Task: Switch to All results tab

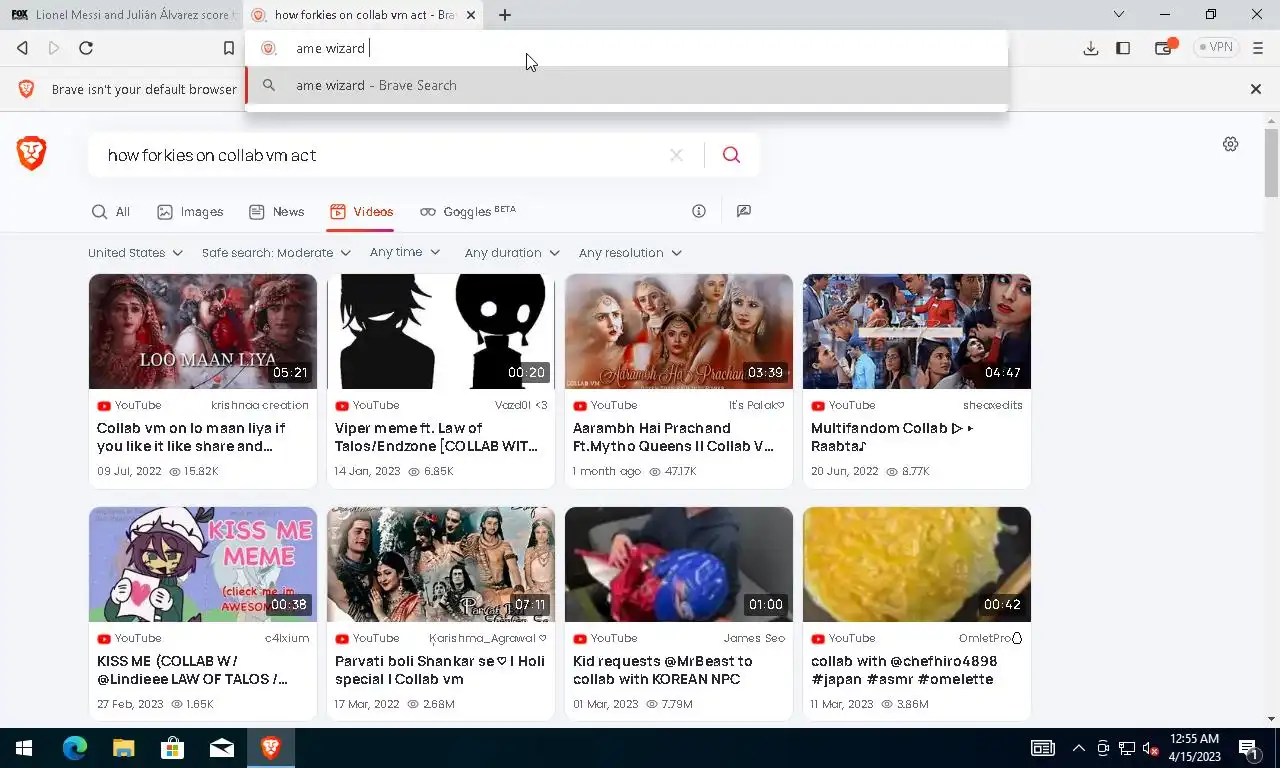Action: tap(111, 212)
